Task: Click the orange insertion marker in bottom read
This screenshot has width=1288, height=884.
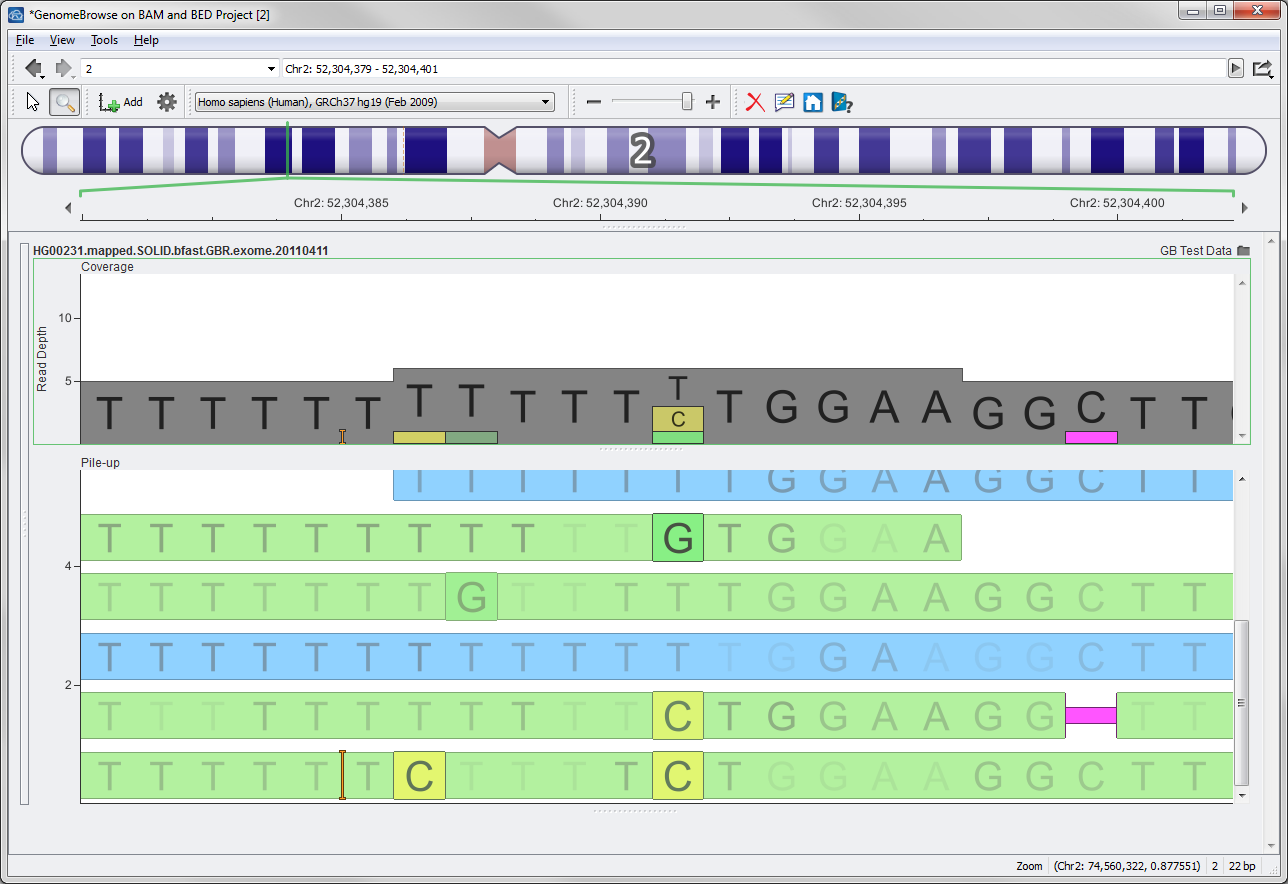Action: pyautogui.click(x=342, y=775)
